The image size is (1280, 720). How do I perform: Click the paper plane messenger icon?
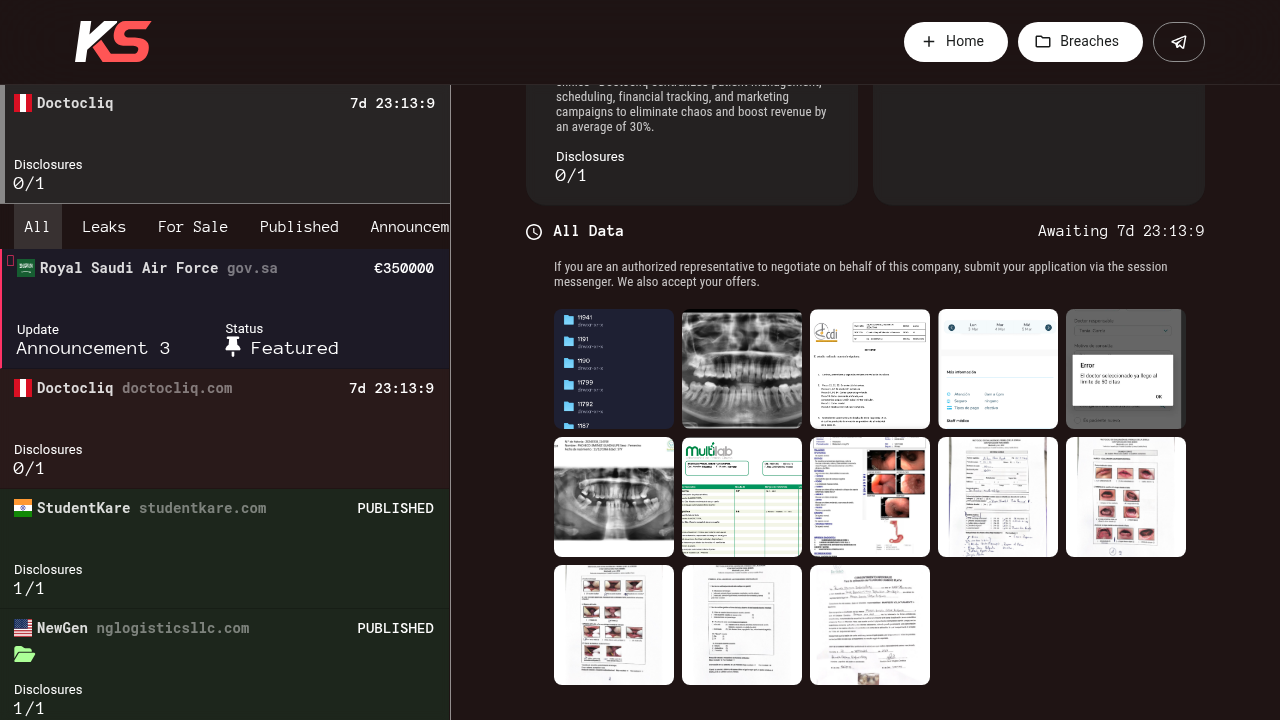click(x=1179, y=42)
